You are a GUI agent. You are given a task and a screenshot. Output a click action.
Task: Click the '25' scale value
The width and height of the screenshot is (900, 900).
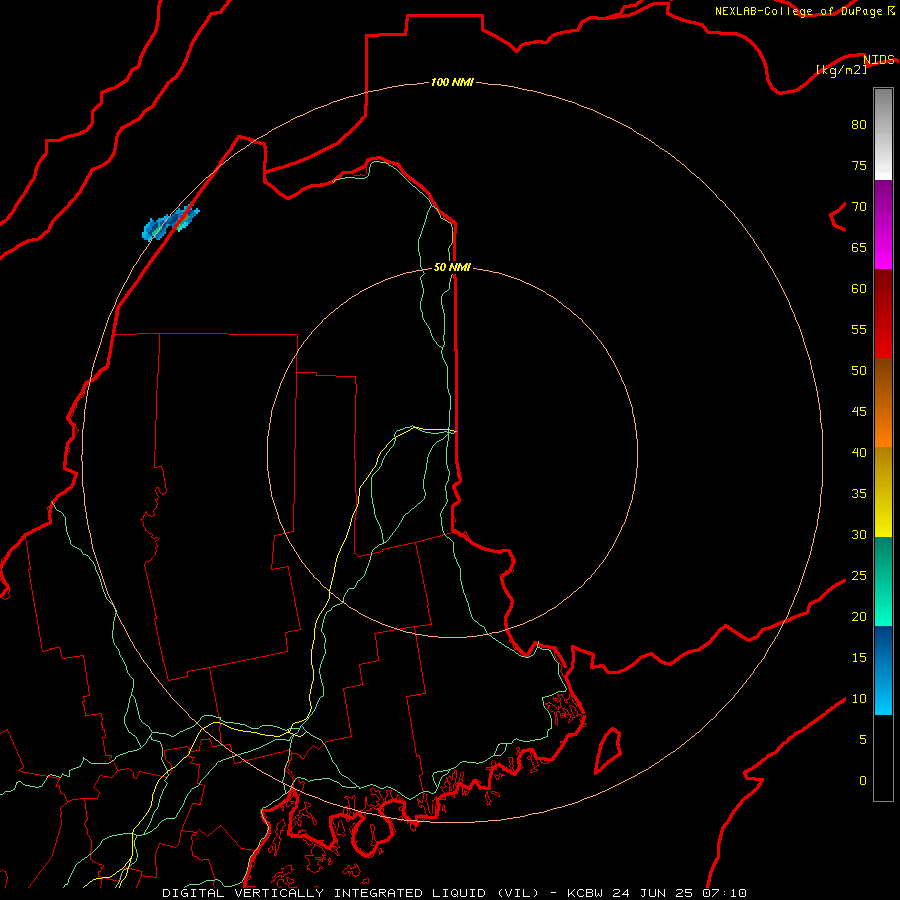pyautogui.click(x=859, y=576)
